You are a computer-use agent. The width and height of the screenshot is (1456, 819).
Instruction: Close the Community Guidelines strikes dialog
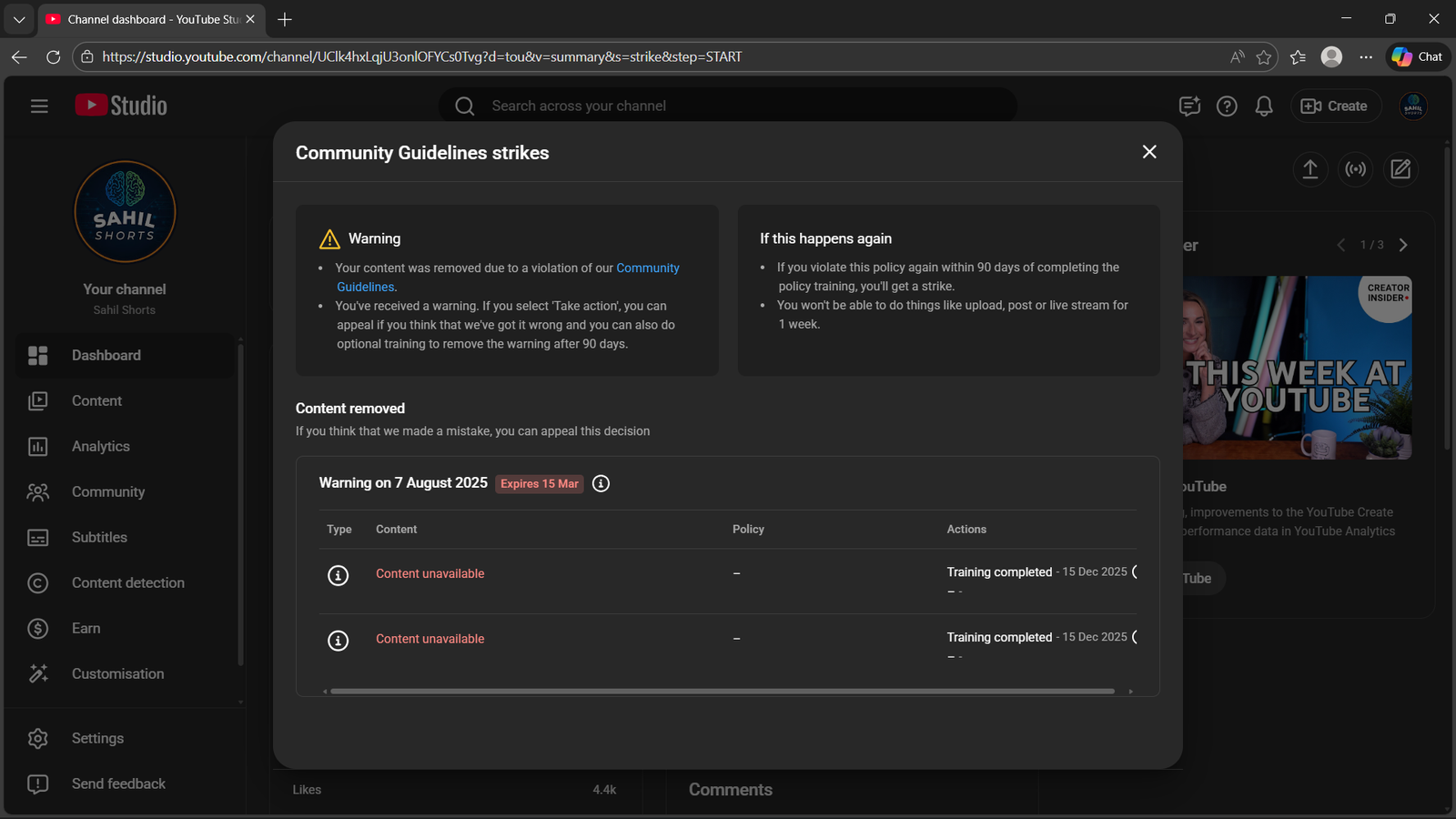pyautogui.click(x=1149, y=152)
